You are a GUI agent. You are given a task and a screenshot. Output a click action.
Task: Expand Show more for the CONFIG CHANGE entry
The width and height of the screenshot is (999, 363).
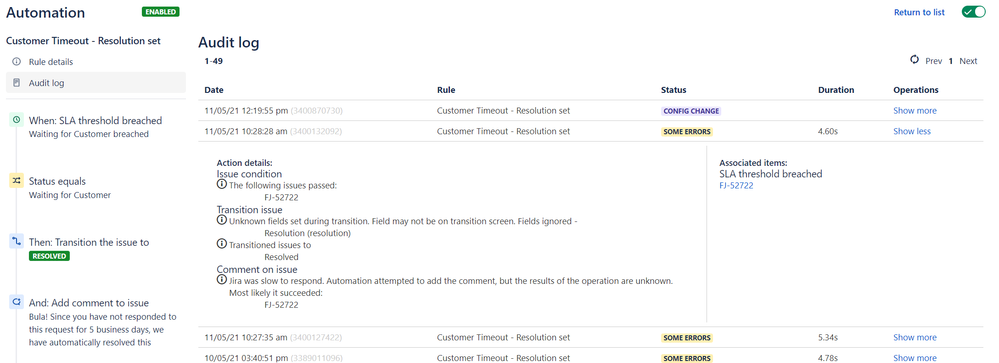pos(915,111)
